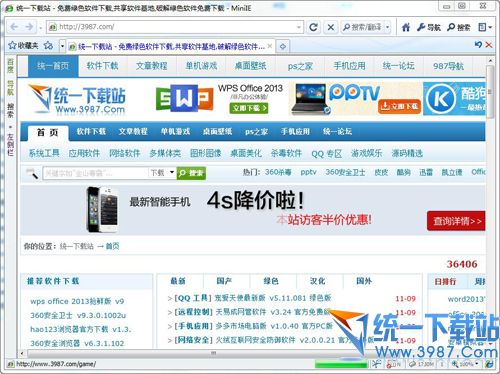Viewport: 500px width, 374px height.
Task: Click the undo closed tab arrow icon
Action: click(478, 44)
